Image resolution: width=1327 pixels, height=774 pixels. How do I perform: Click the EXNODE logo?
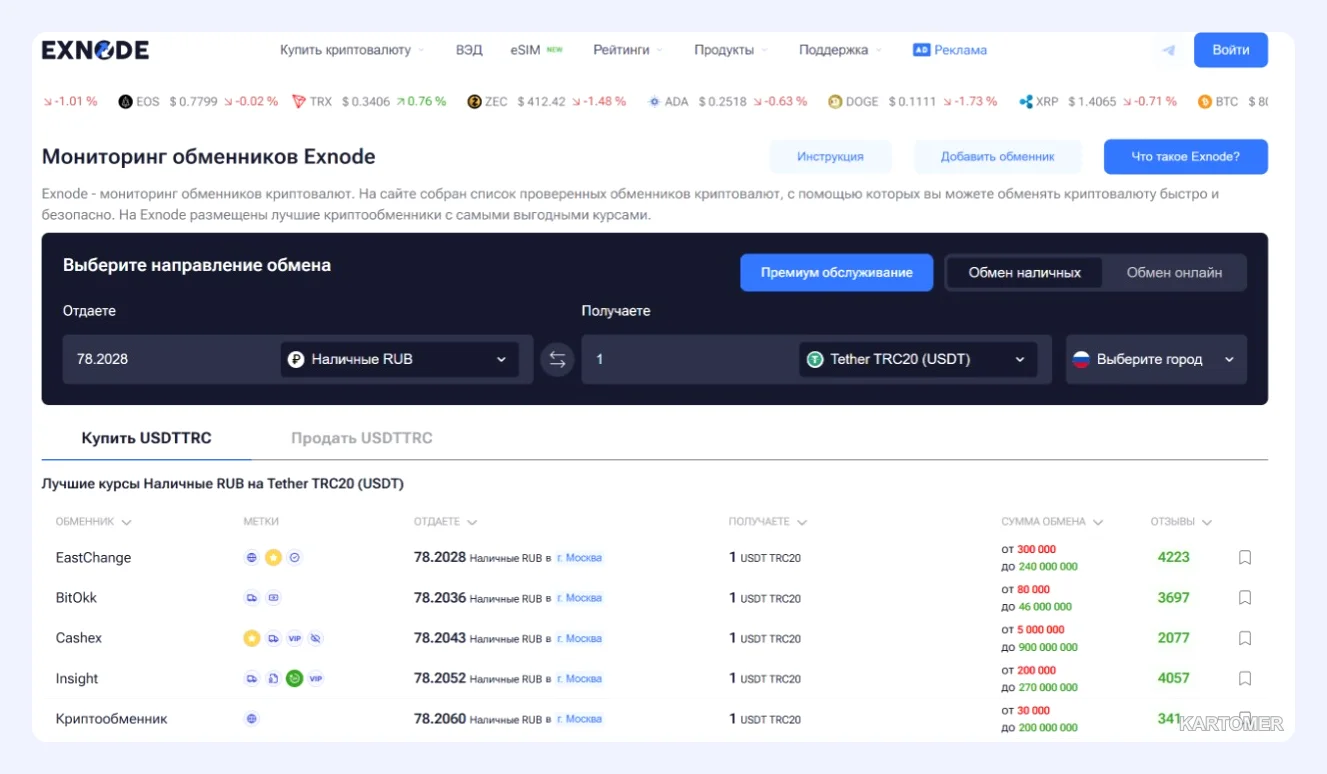(95, 50)
